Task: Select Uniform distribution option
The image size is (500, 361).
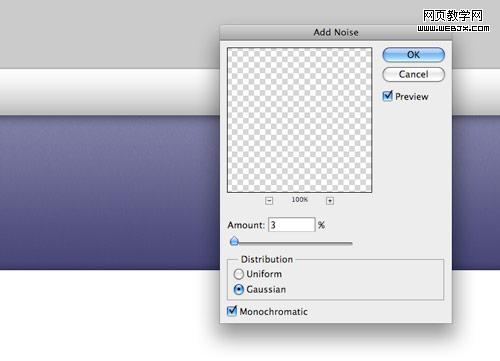Action: pyautogui.click(x=239, y=274)
